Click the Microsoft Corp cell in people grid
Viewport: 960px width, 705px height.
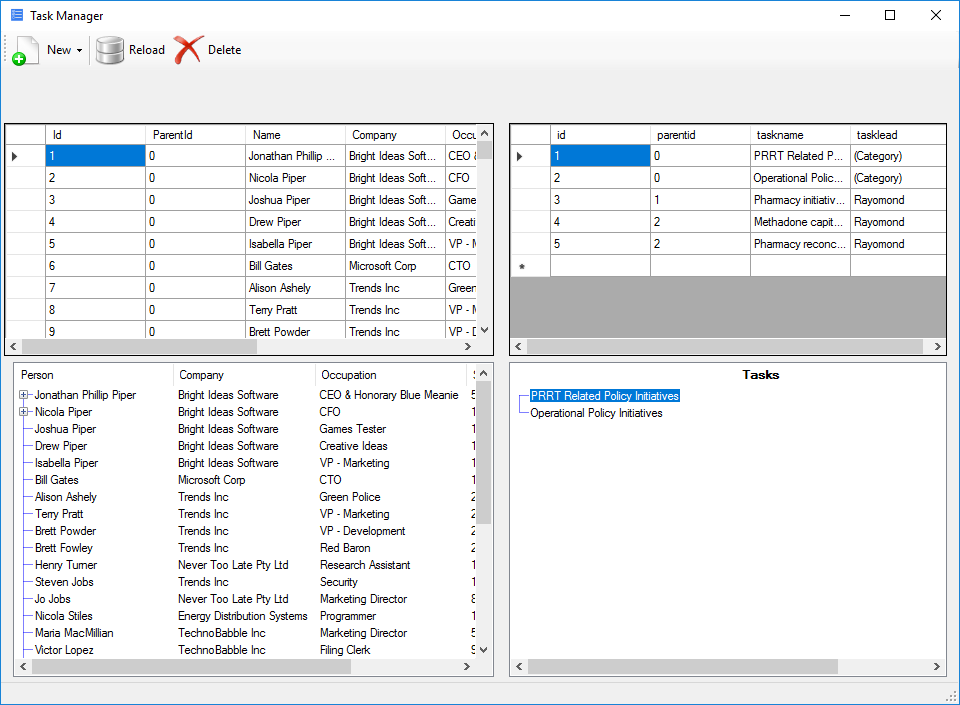395,266
